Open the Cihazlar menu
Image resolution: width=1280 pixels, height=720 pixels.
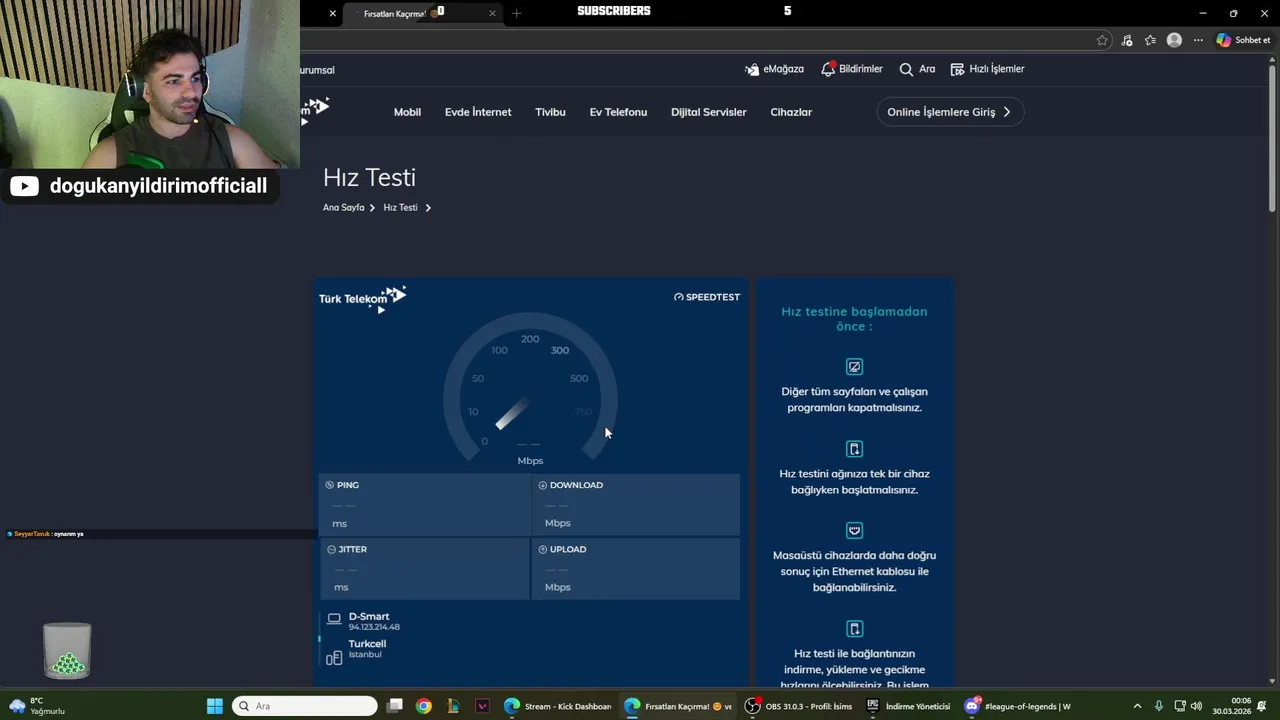(x=791, y=112)
